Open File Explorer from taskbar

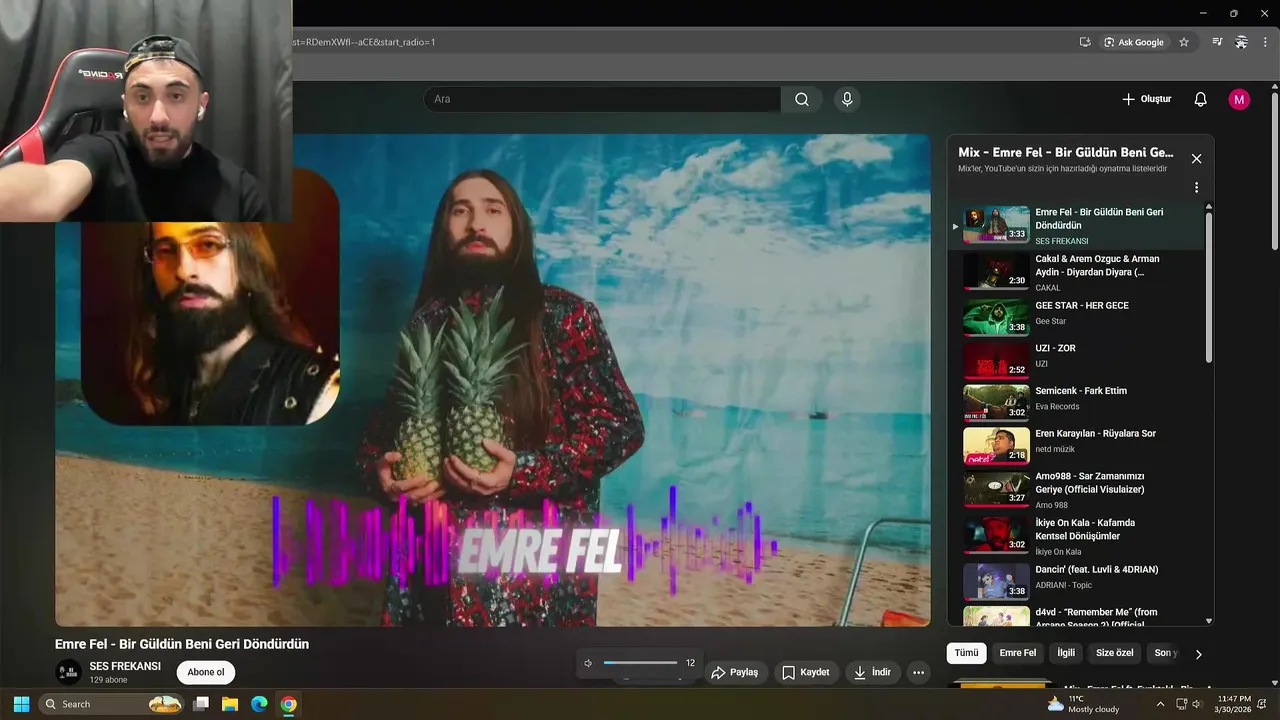(x=230, y=704)
